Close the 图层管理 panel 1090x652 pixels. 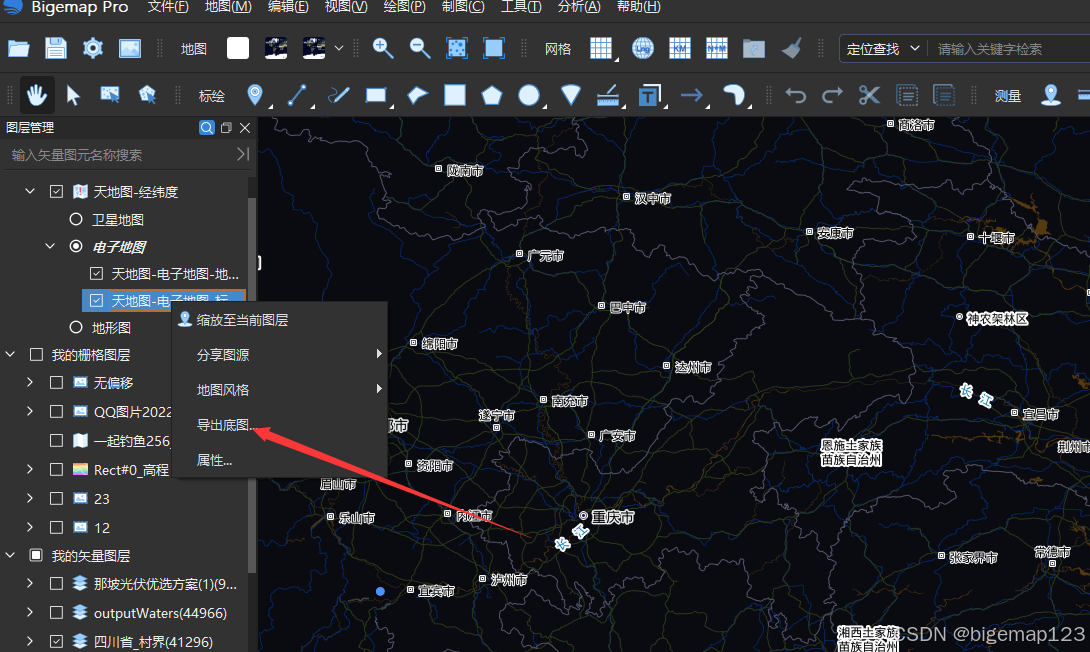point(245,128)
